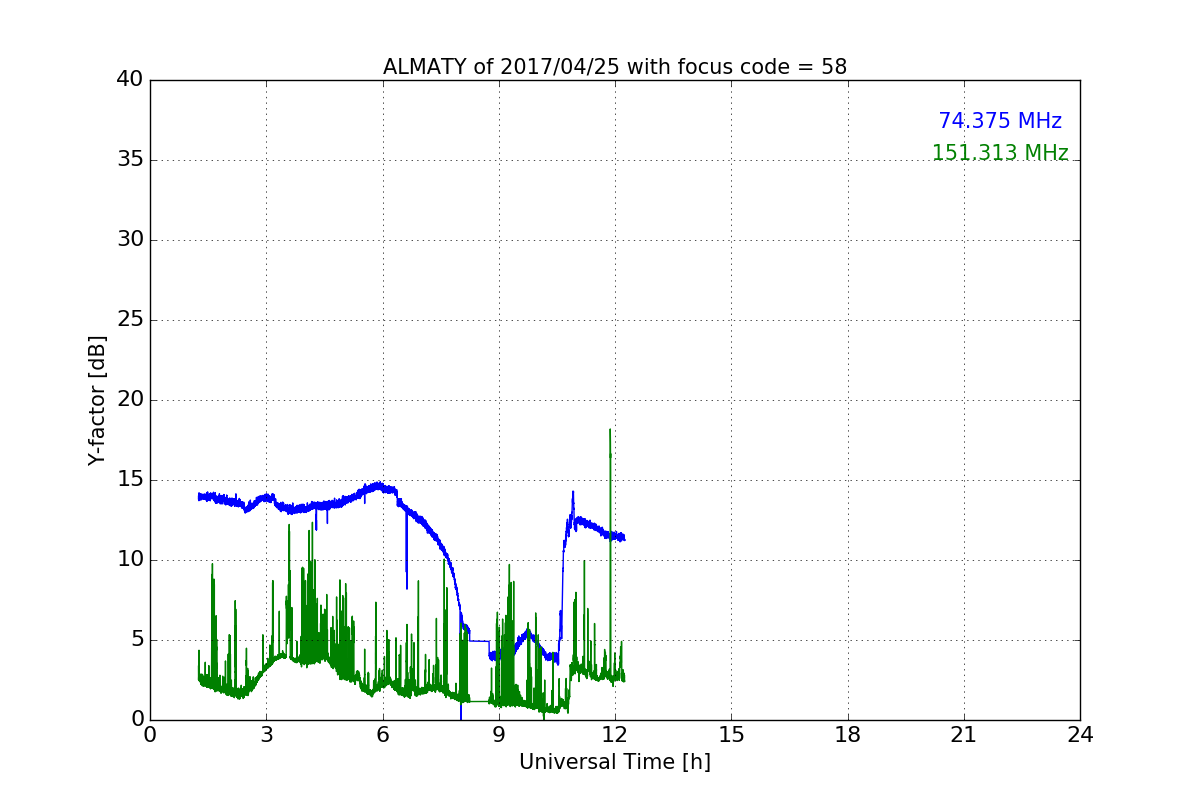Click the y-axis tick label 15
This screenshot has width=1200, height=800.
click(x=130, y=480)
